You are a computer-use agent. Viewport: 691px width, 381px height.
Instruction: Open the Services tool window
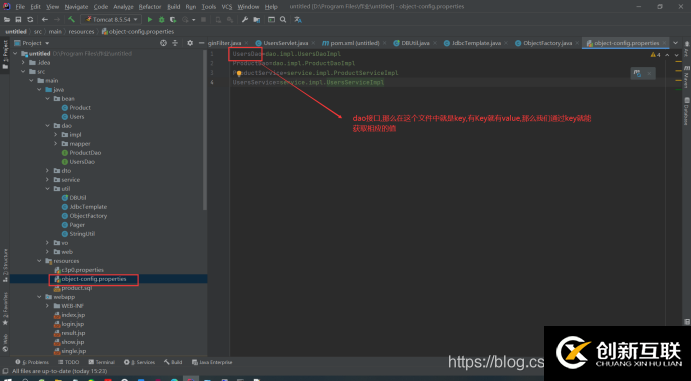[x=140, y=362]
